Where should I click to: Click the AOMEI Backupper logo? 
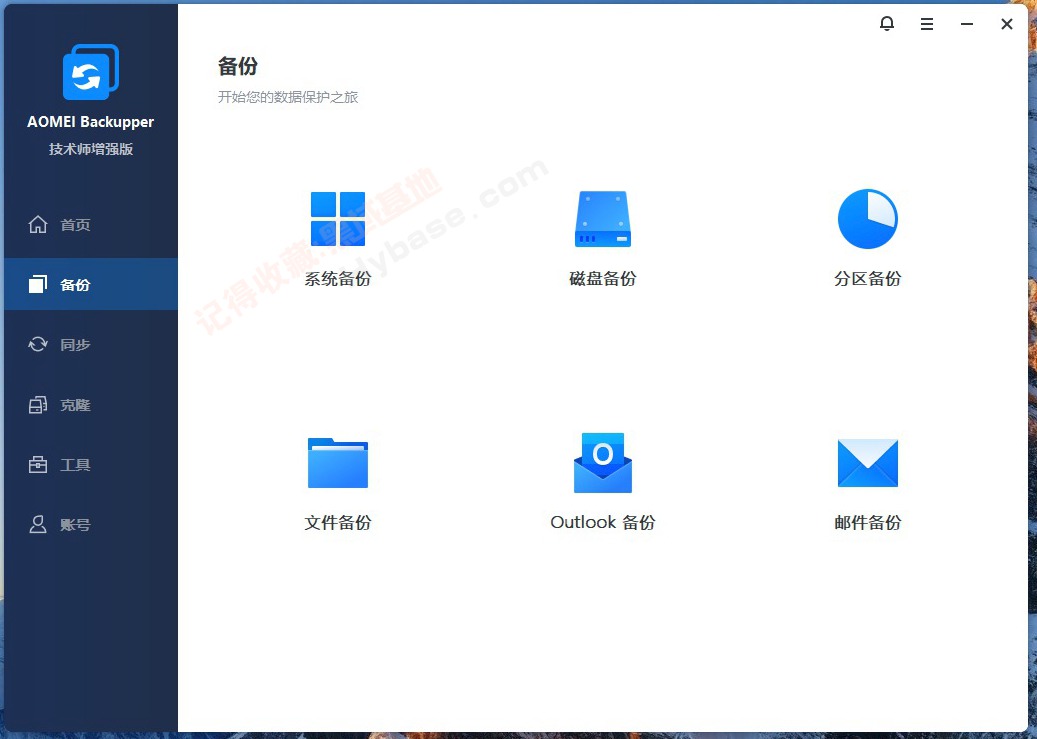point(90,72)
